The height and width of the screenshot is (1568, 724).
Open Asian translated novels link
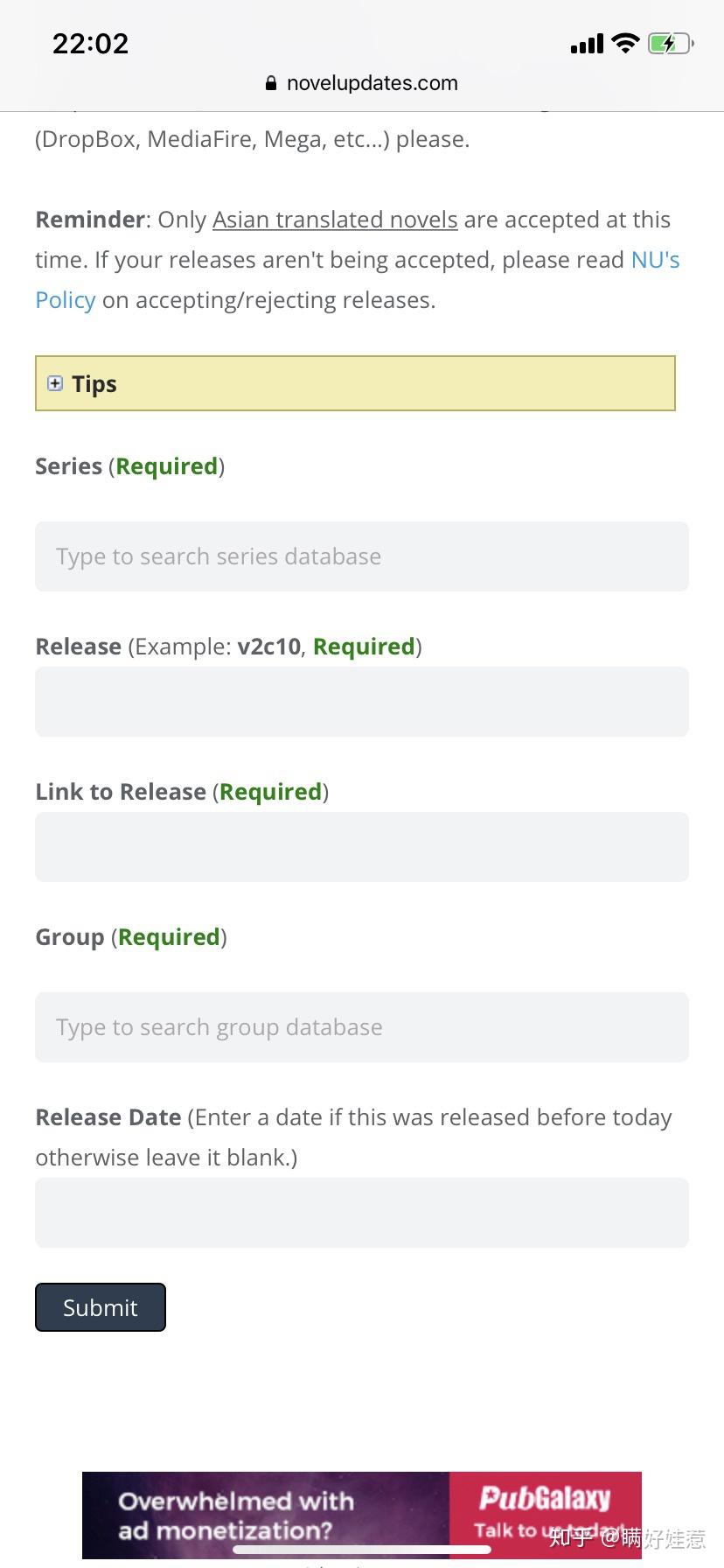pyautogui.click(x=335, y=220)
